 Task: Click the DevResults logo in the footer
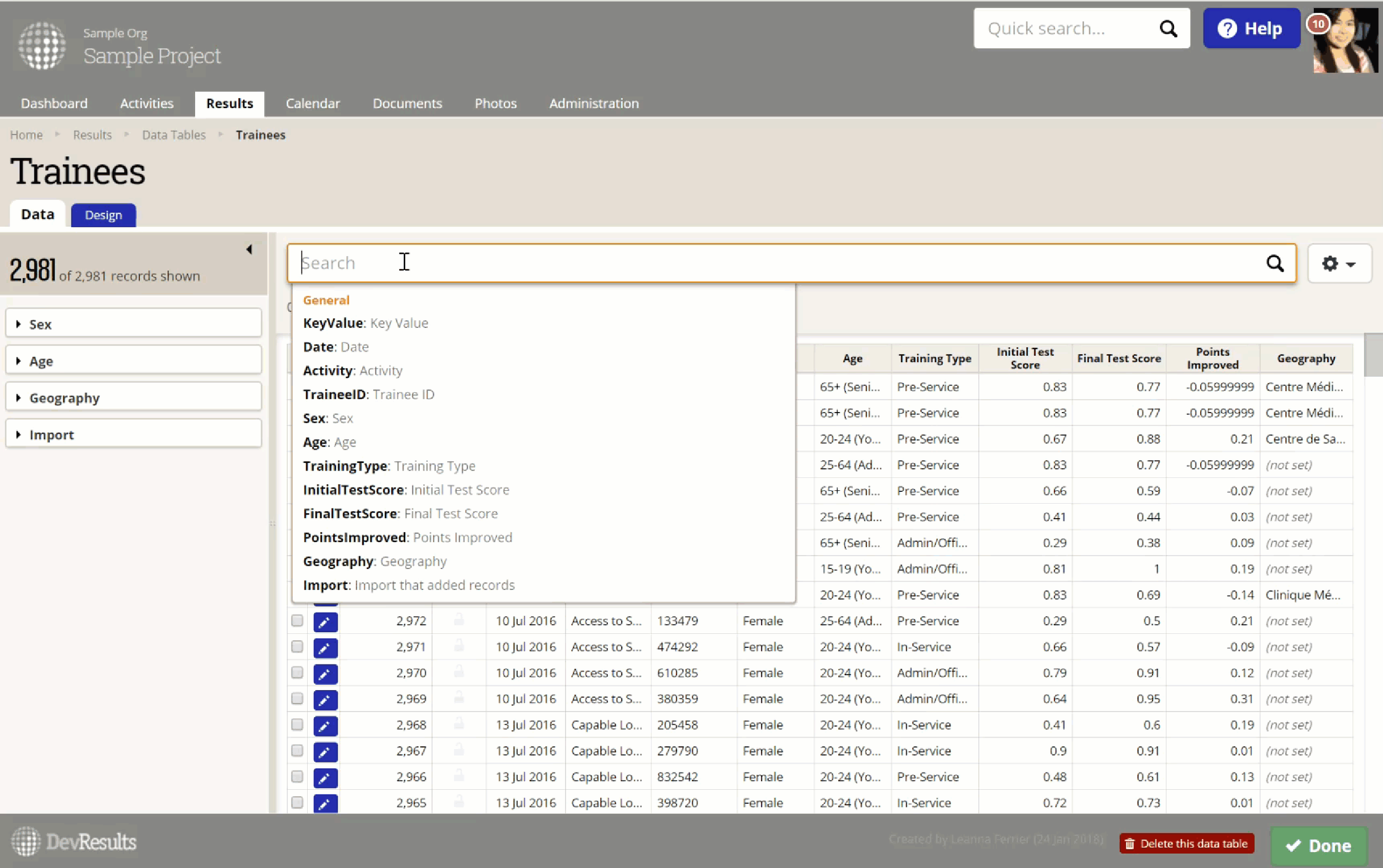tap(73, 842)
